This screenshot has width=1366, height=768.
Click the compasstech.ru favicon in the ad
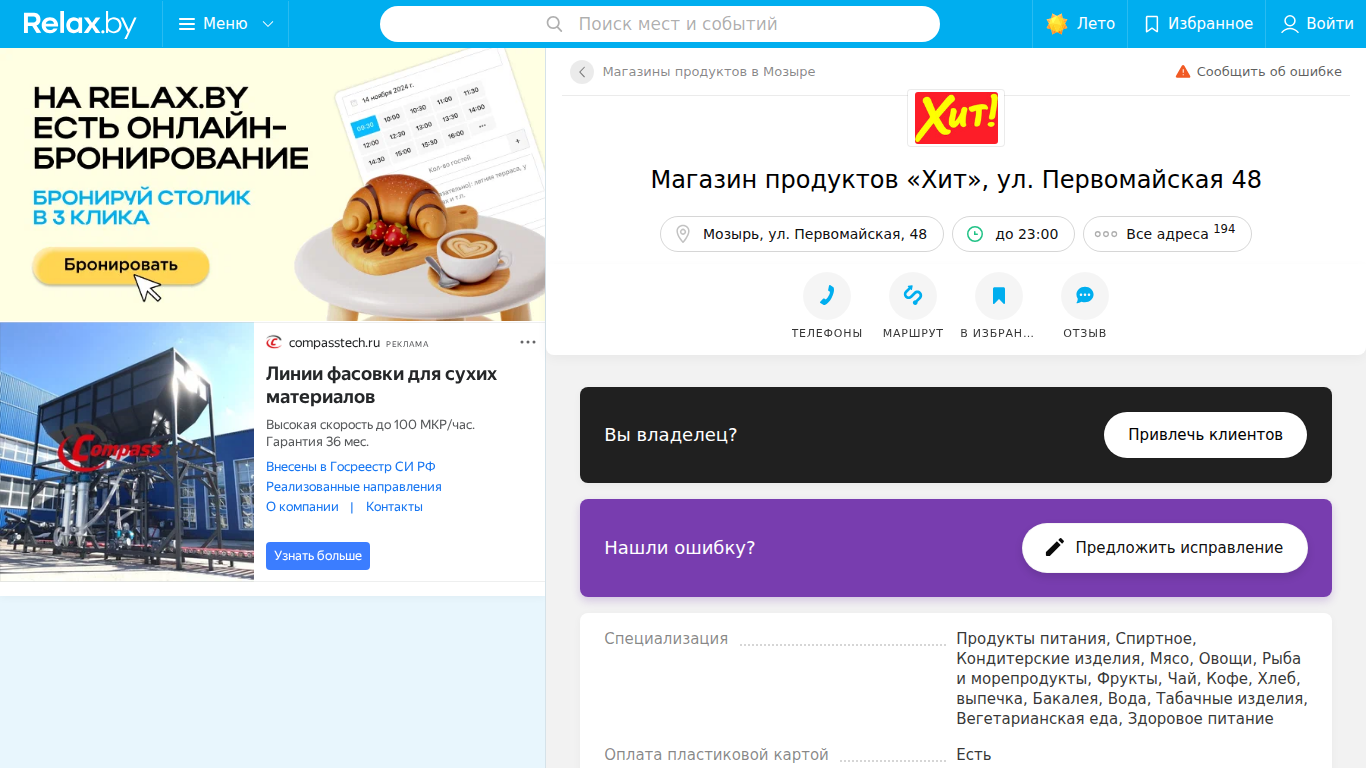click(x=274, y=343)
